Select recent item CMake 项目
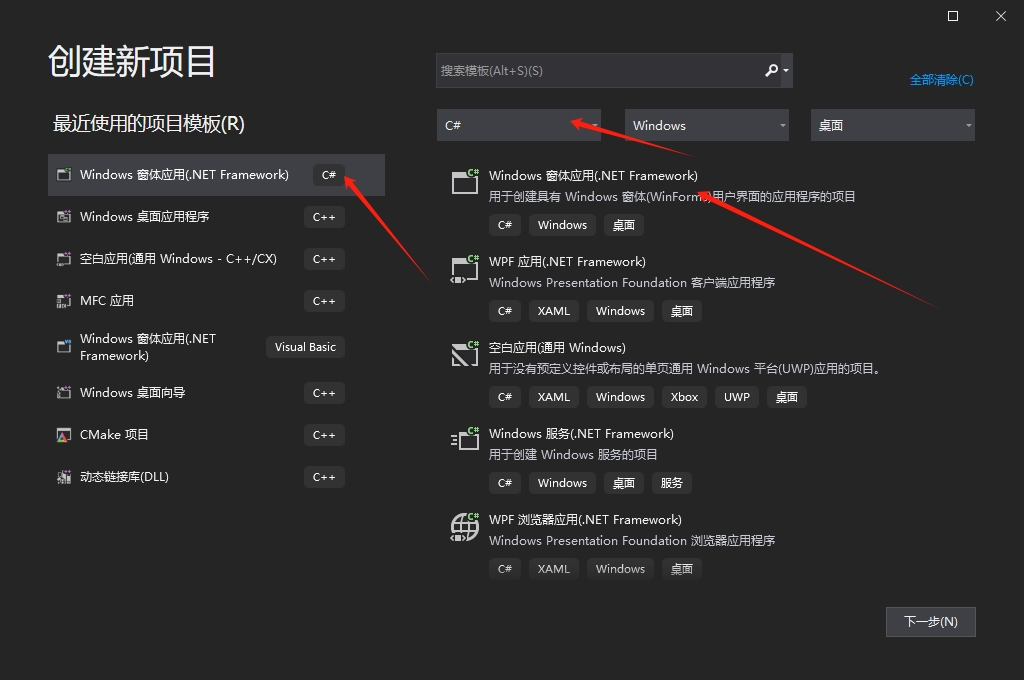Viewport: 1024px width, 680px height. pyautogui.click(x=216, y=435)
